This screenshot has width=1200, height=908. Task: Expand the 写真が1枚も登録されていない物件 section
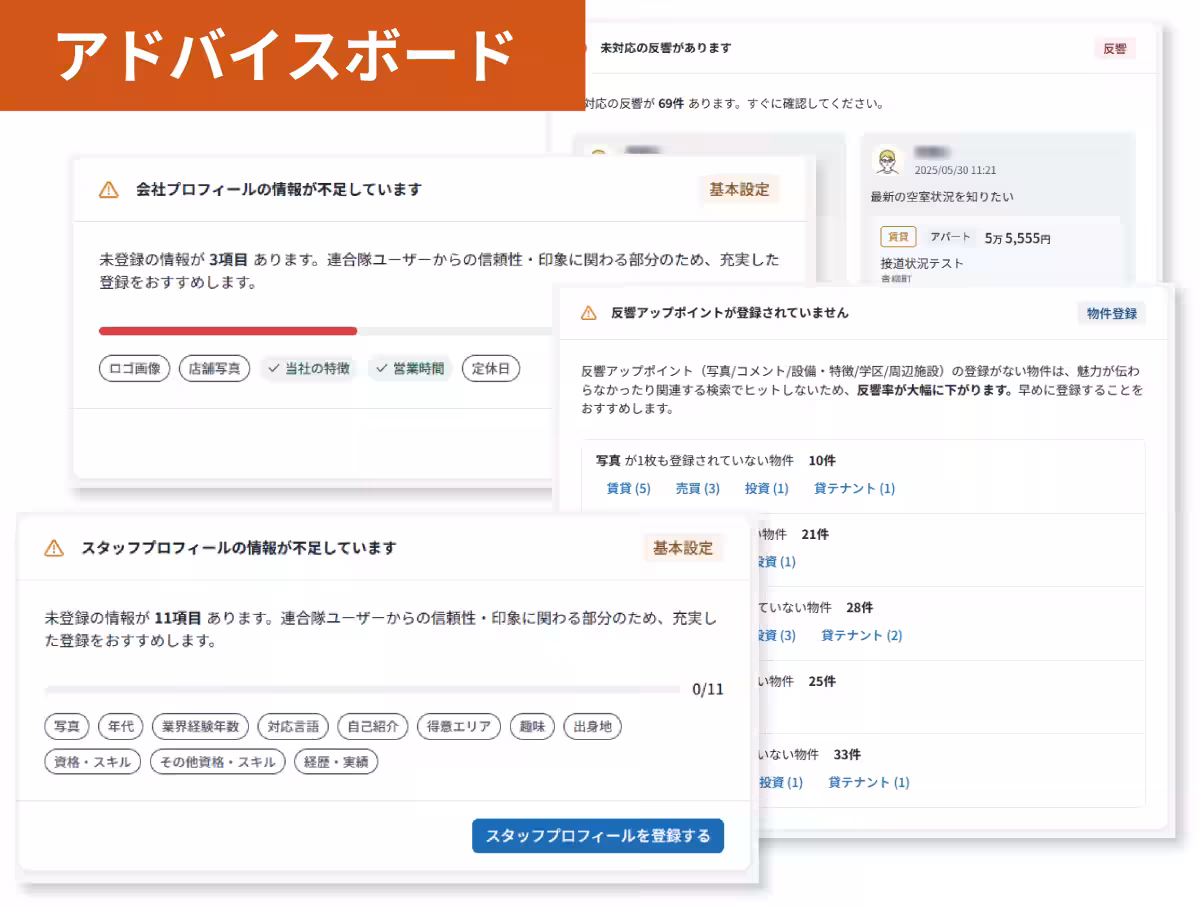[714, 460]
